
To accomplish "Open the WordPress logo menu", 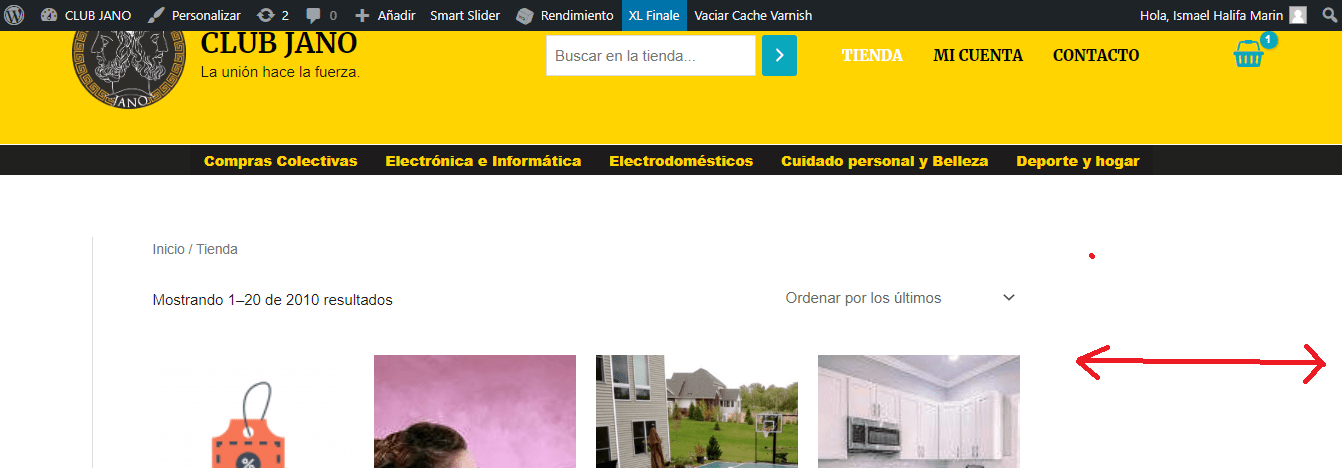I will [x=16, y=15].
